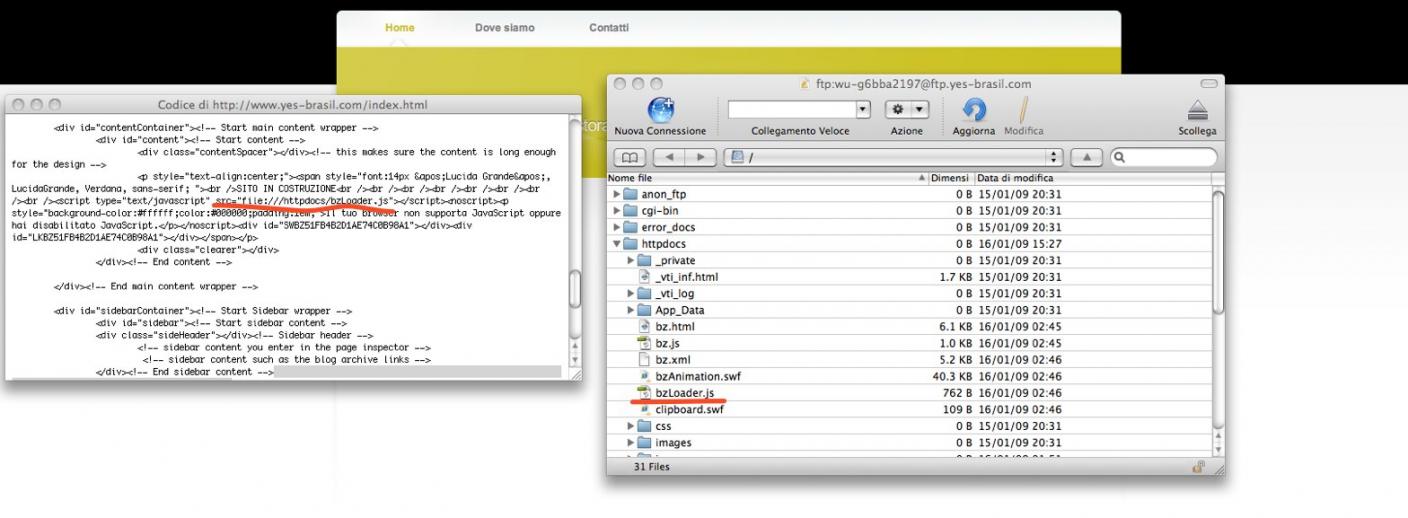Viewport: 1408px width, 518px height.
Task: Expand the images folder triangle
Action: tap(631, 442)
